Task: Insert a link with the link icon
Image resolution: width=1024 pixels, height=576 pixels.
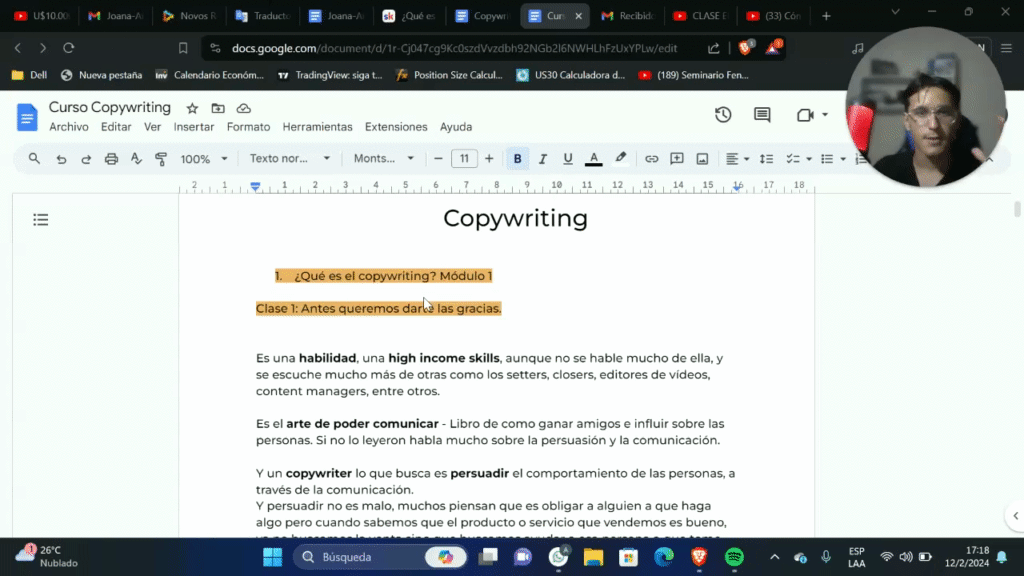Action: 651,158
